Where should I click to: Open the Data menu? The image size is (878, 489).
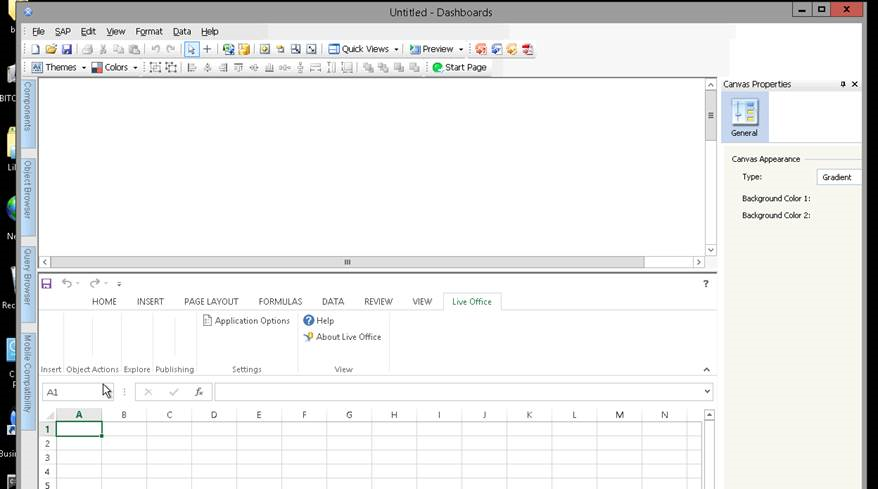click(182, 31)
